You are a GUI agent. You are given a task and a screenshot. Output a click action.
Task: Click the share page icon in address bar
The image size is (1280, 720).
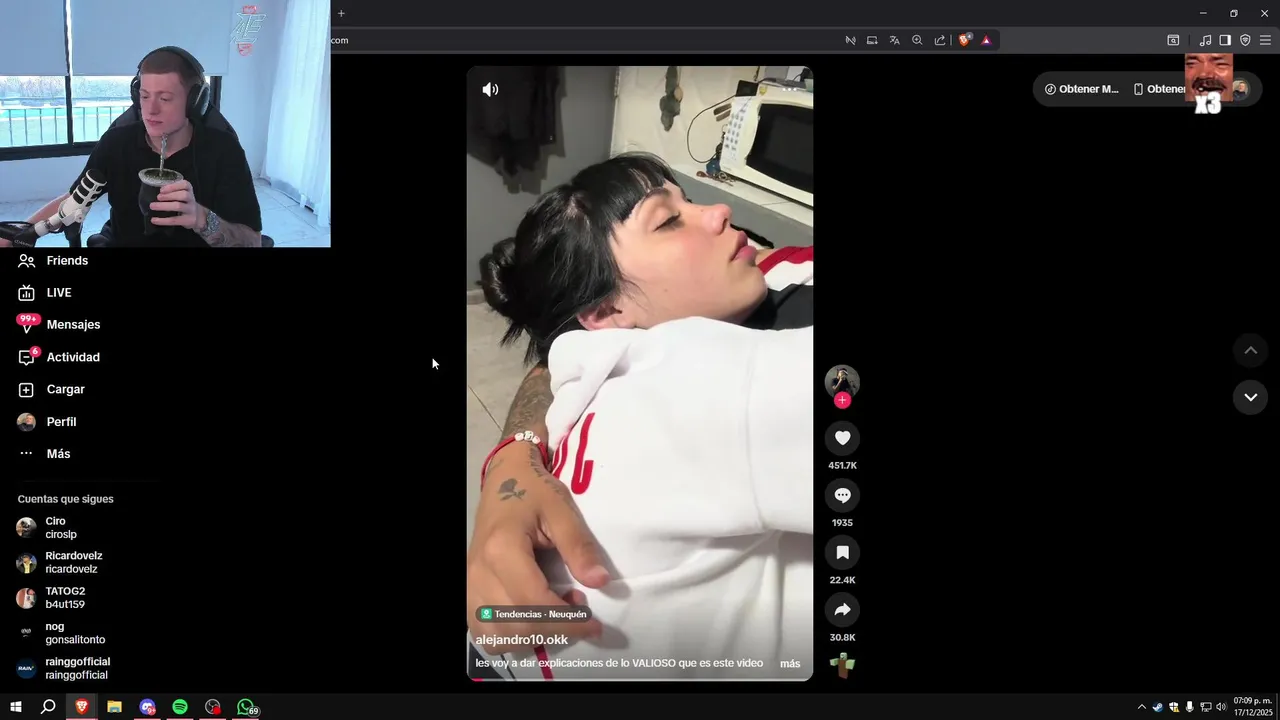click(940, 40)
